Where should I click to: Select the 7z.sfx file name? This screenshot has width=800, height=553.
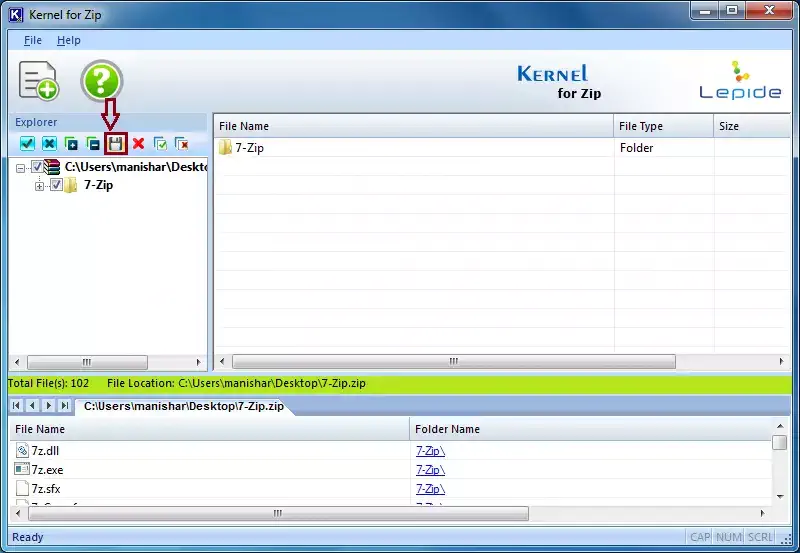[46, 489]
